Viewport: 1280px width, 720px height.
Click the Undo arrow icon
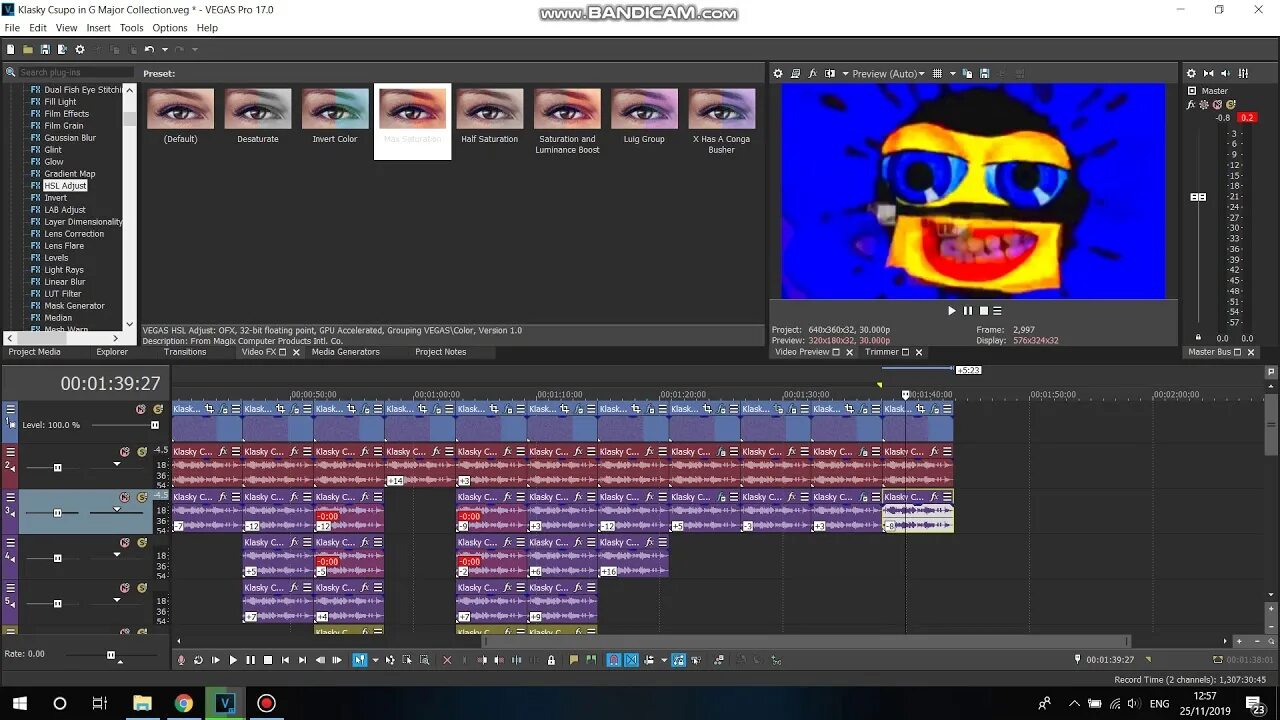149,49
